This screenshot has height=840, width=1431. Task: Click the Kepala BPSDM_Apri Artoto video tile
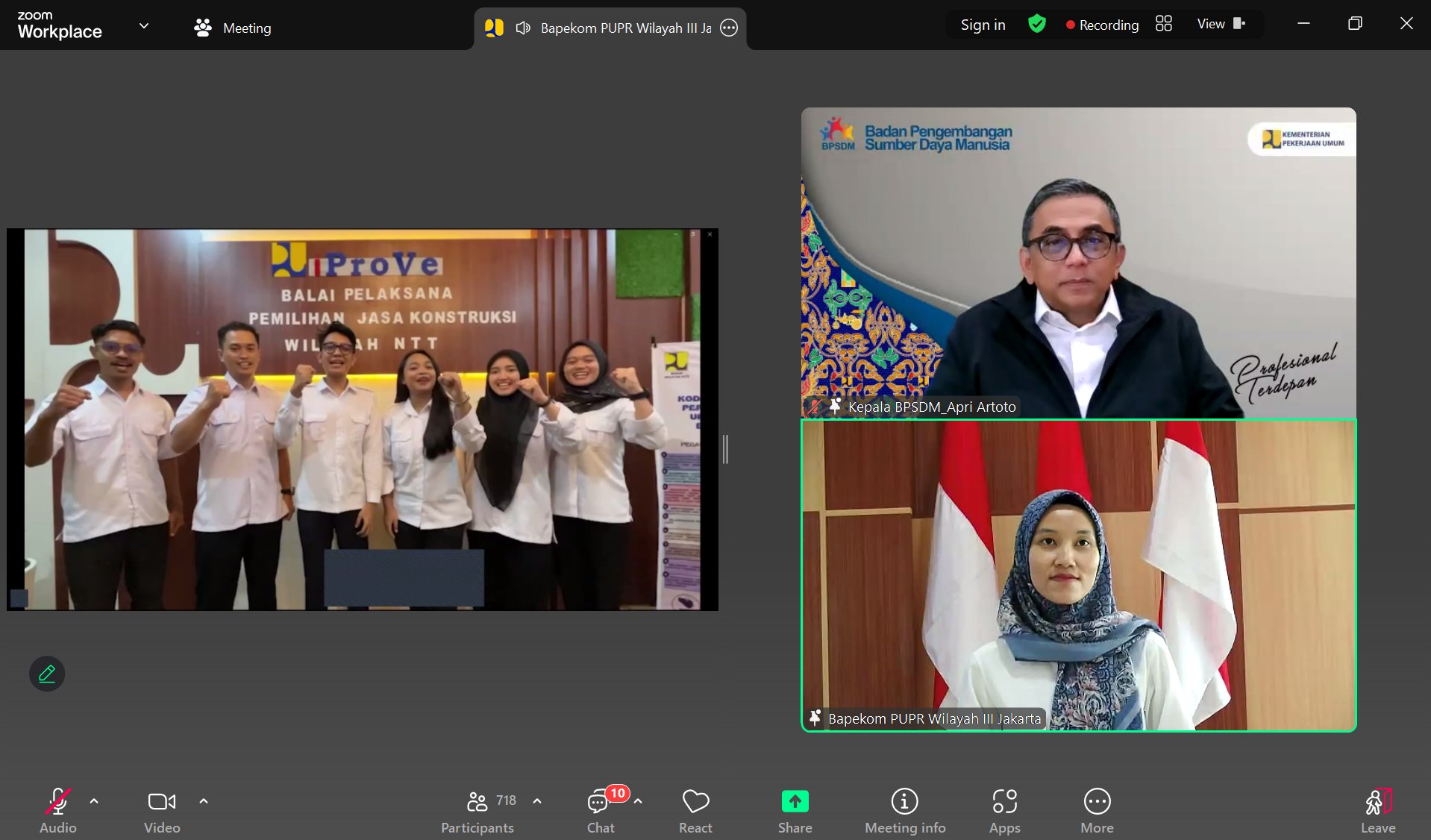coord(1079,263)
